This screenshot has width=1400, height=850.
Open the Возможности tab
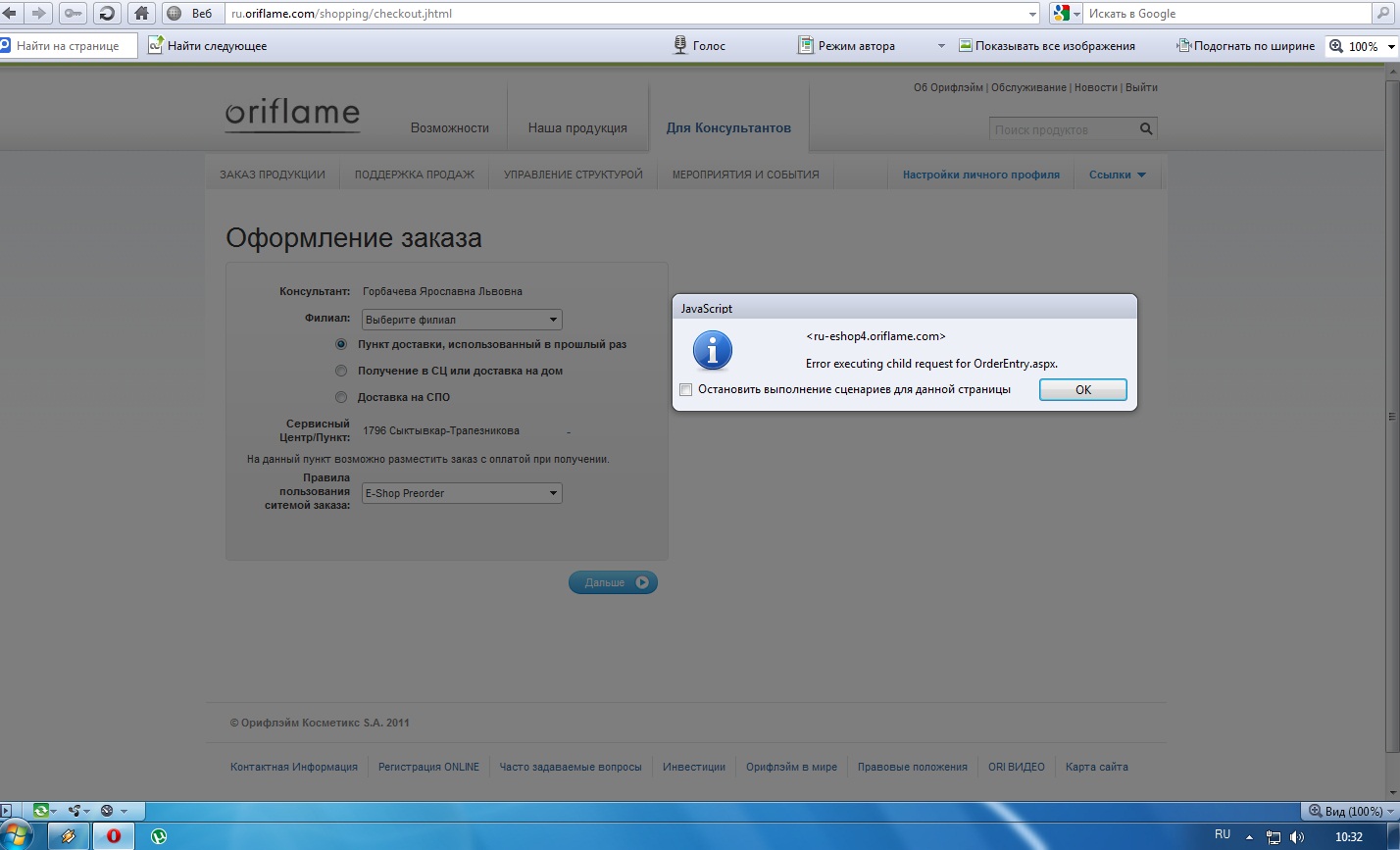click(450, 127)
